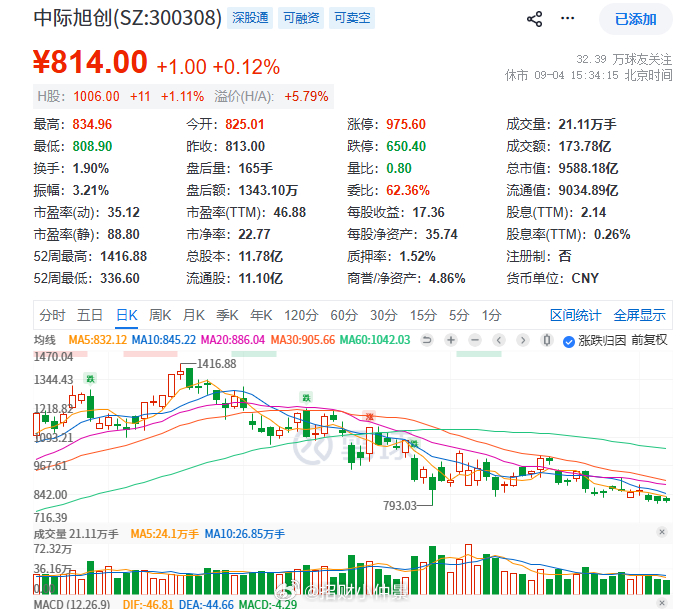Image resolution: width=686 pixels, height=609 pixels.
Task: Open the 区间统计 link
Action: tap(575, 315)
